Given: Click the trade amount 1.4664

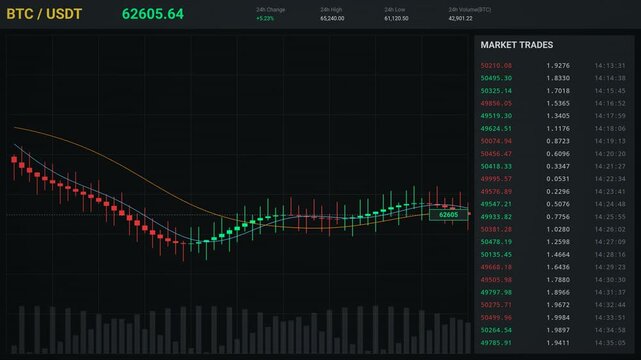Looking at the screenshot, I should click(x=558, y=254).
